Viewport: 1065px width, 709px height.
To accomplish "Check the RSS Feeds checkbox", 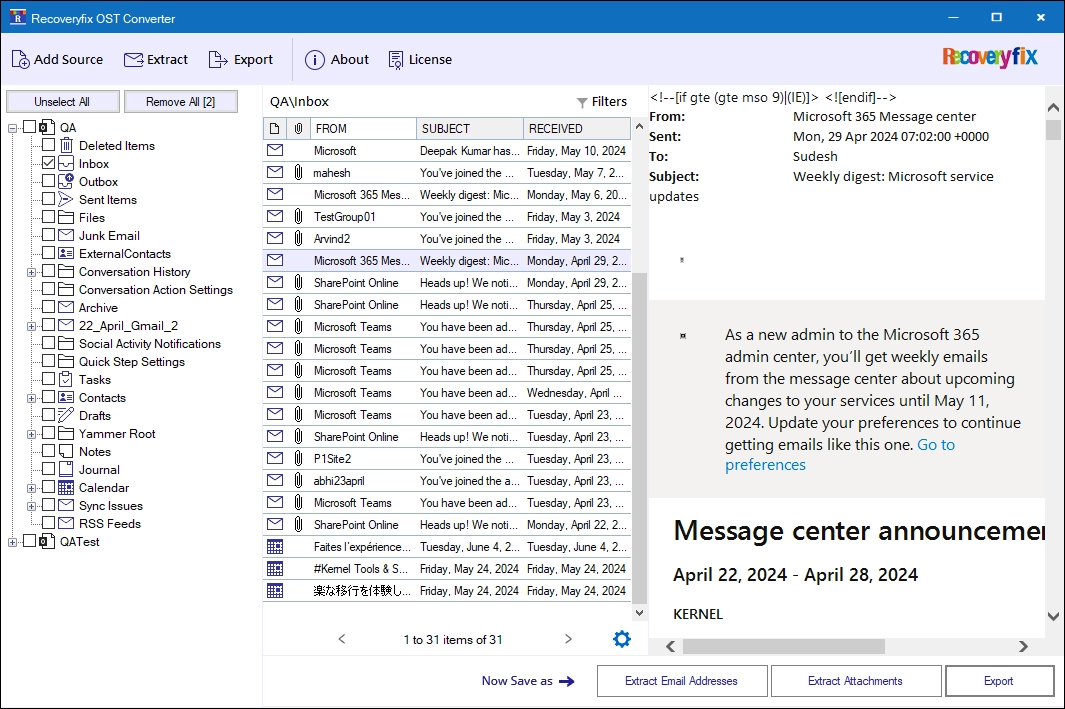I will [x=48, y=523].
